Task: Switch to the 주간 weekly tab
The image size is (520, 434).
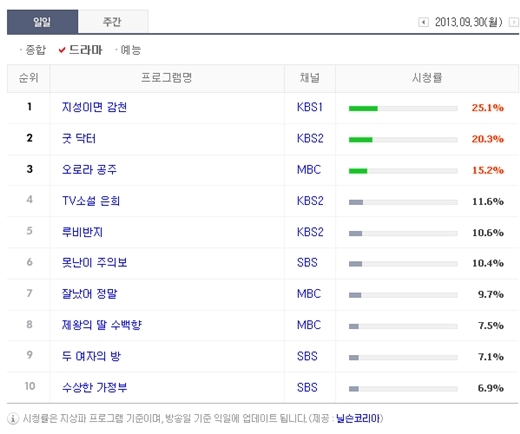Action: 113,22
